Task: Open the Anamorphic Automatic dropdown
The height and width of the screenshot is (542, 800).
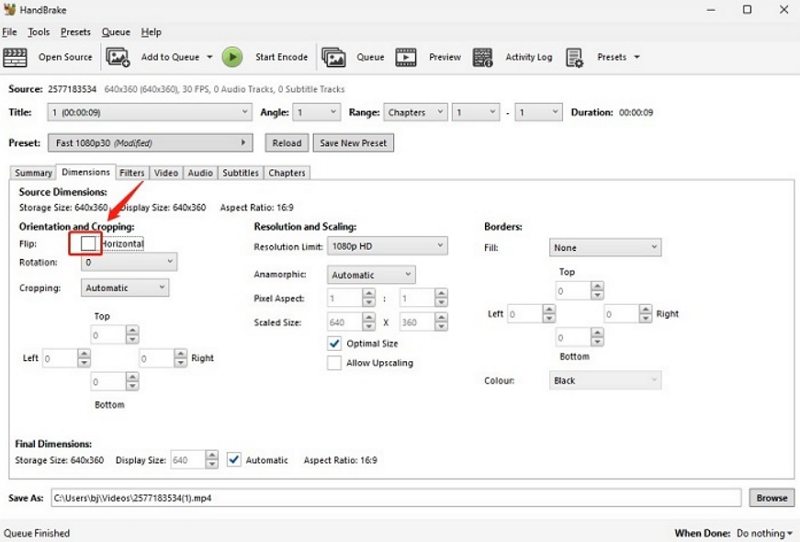Action: pyautogui.click(x=371, y=275)
